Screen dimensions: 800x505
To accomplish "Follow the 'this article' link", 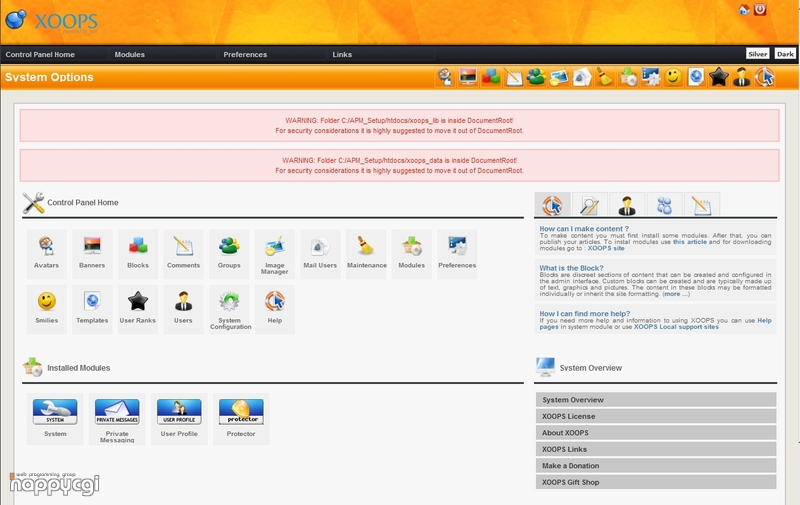I will click(x=690, y=242).
